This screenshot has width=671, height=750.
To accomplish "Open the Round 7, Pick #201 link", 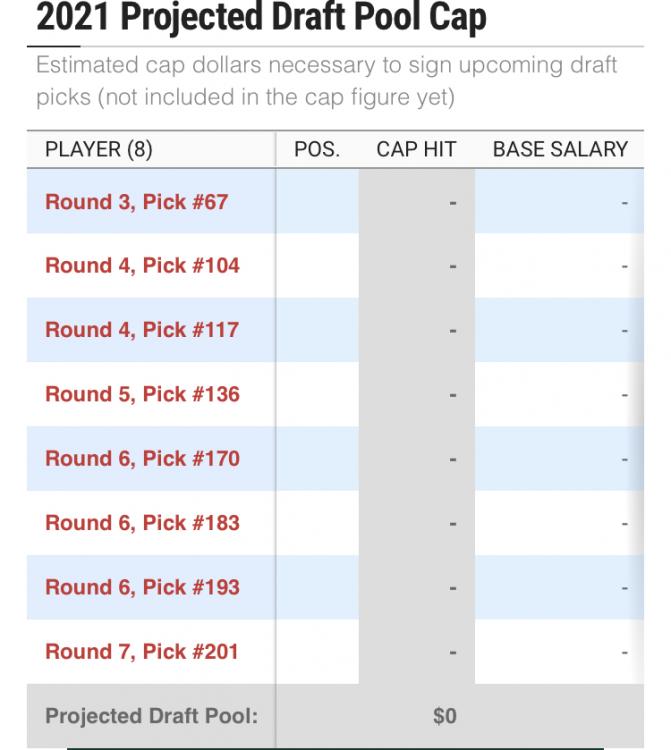I will [x=142, y=652].
